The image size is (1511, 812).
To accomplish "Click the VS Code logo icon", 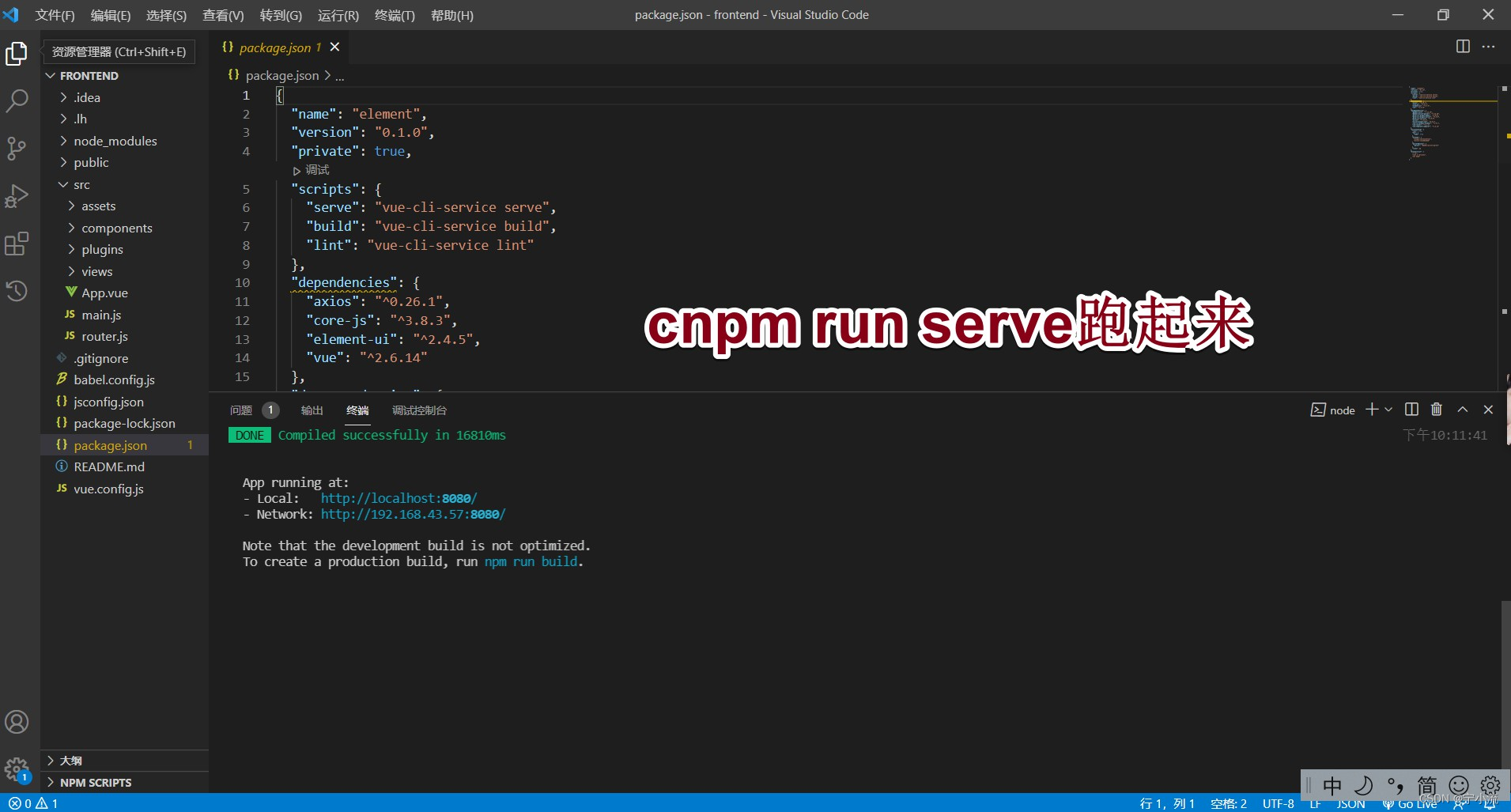I will point(10,14).
